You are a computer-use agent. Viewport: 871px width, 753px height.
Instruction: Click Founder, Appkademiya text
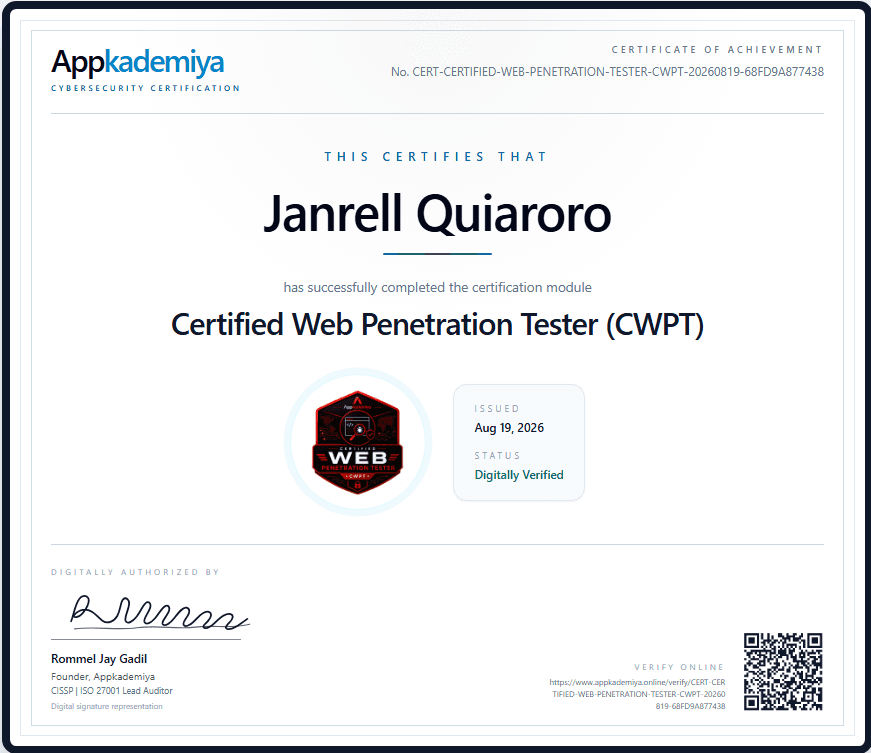click(103, 676)
